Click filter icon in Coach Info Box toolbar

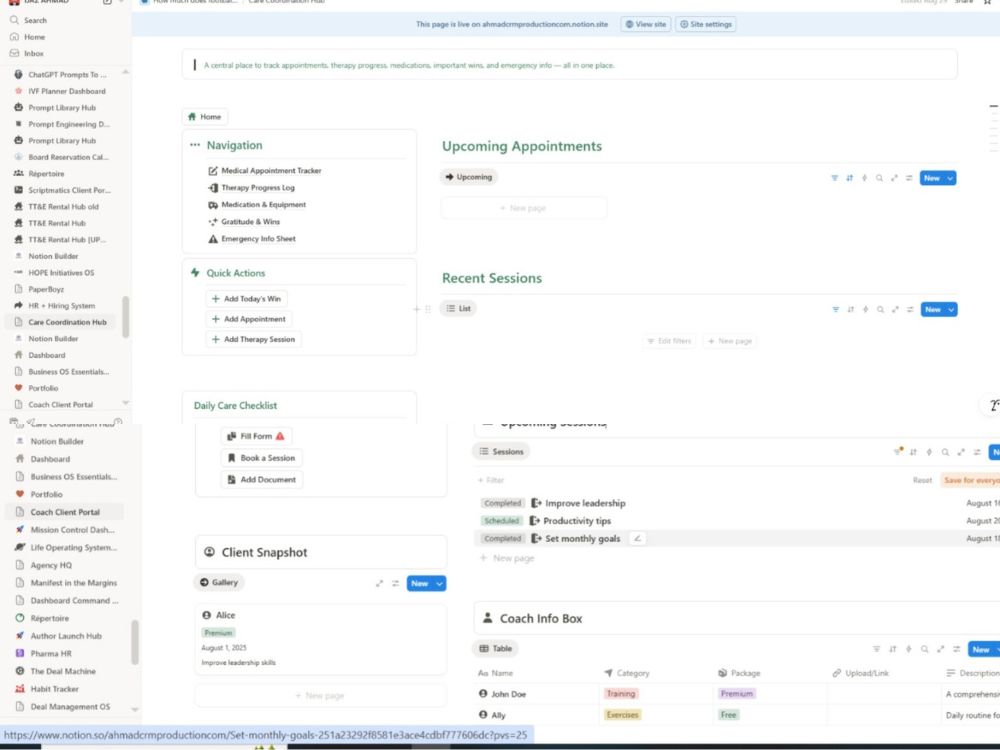click(x=876, y=649)
